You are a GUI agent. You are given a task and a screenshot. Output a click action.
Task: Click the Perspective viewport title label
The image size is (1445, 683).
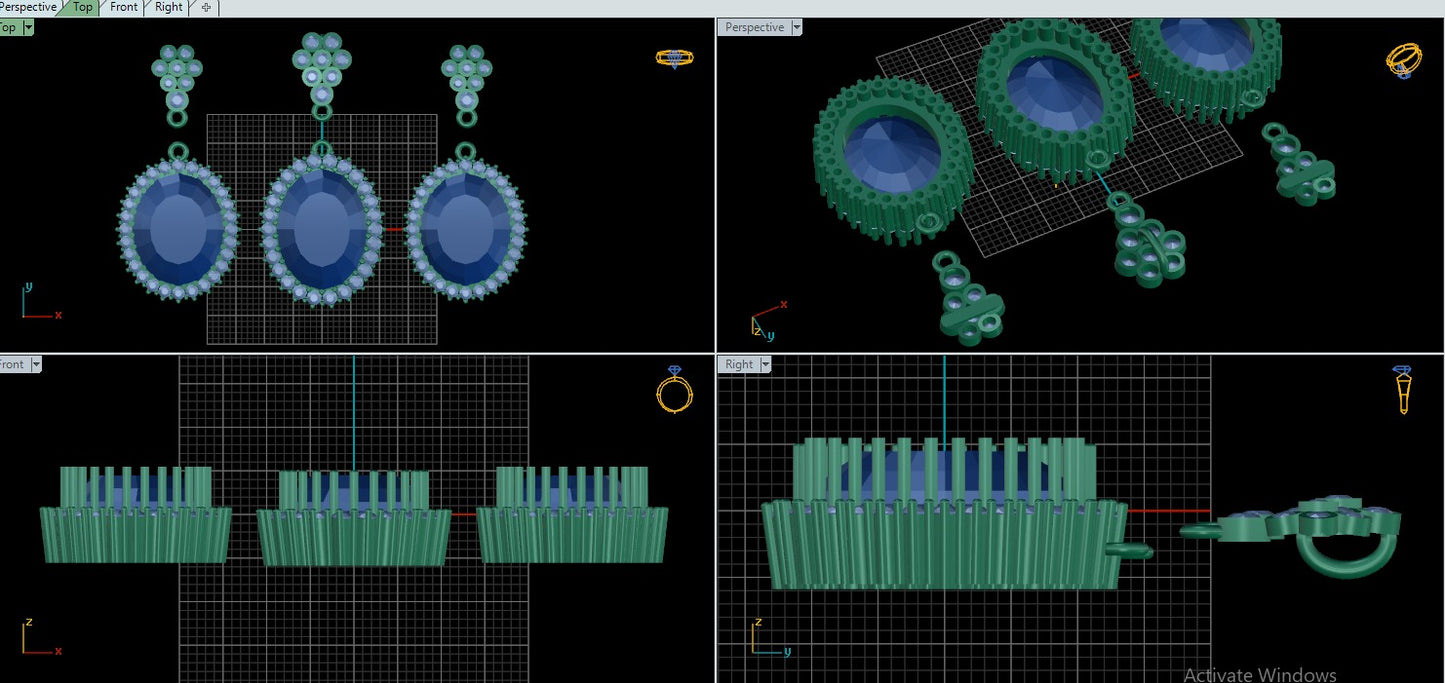(x=754, y=28)
